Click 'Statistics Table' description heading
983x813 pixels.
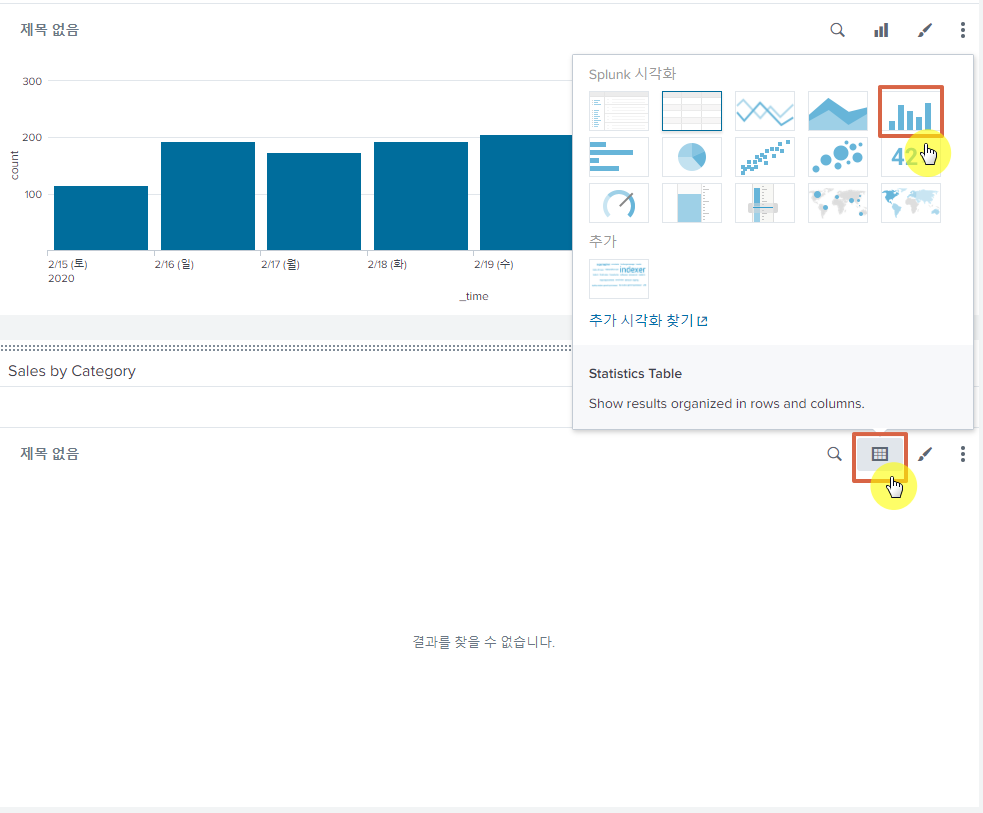635,374
